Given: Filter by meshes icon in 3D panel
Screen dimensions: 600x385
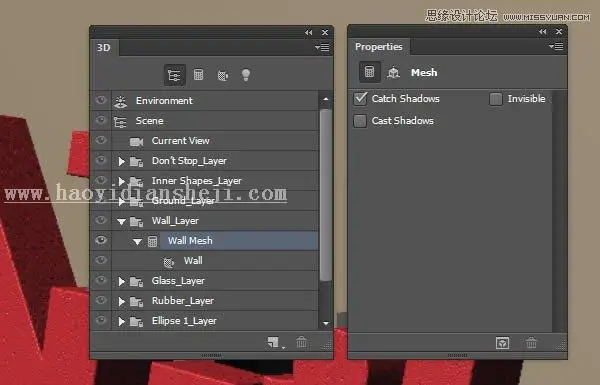Looking at the screenshot, I should pos(198,75).
